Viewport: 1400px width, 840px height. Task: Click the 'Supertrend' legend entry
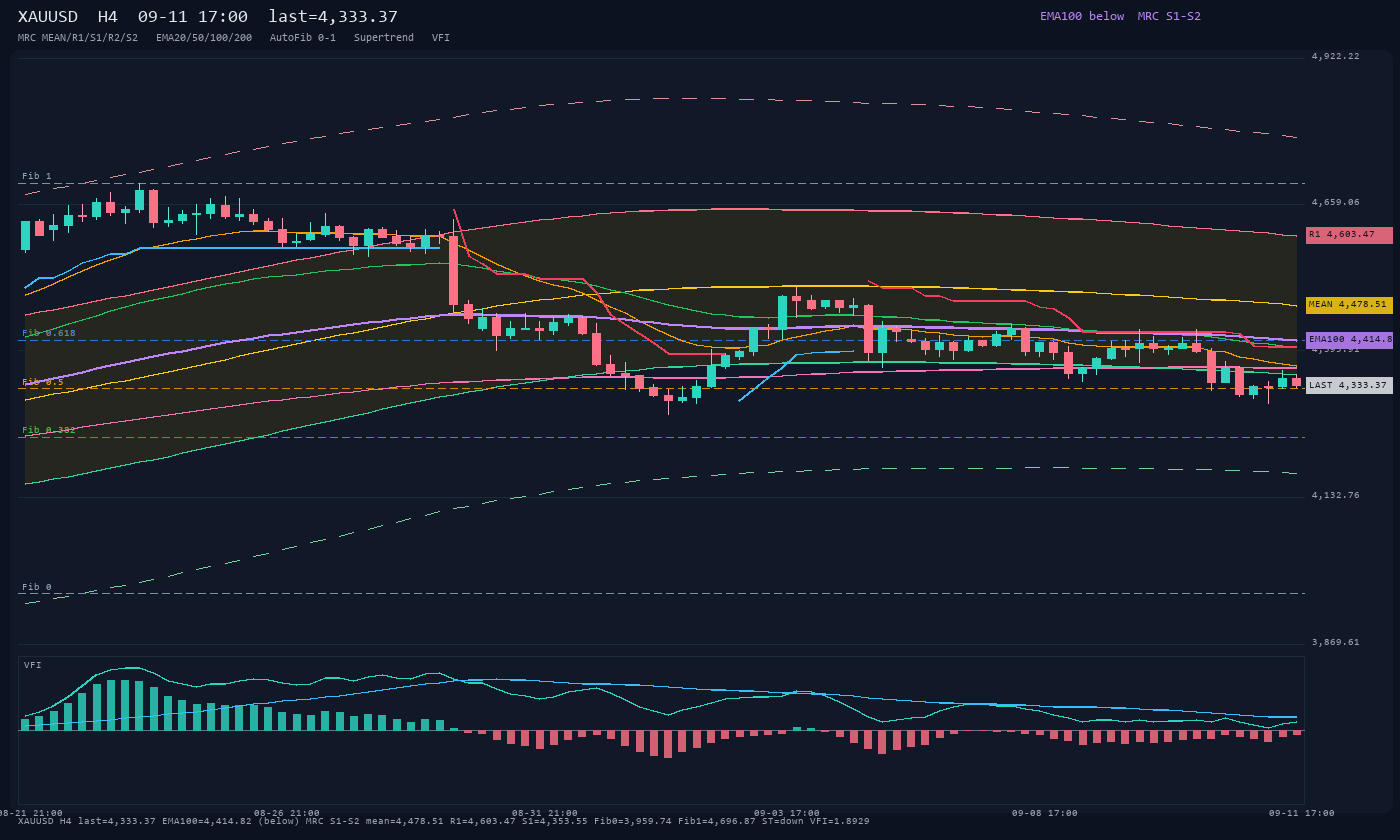click(x=384, y=37)
